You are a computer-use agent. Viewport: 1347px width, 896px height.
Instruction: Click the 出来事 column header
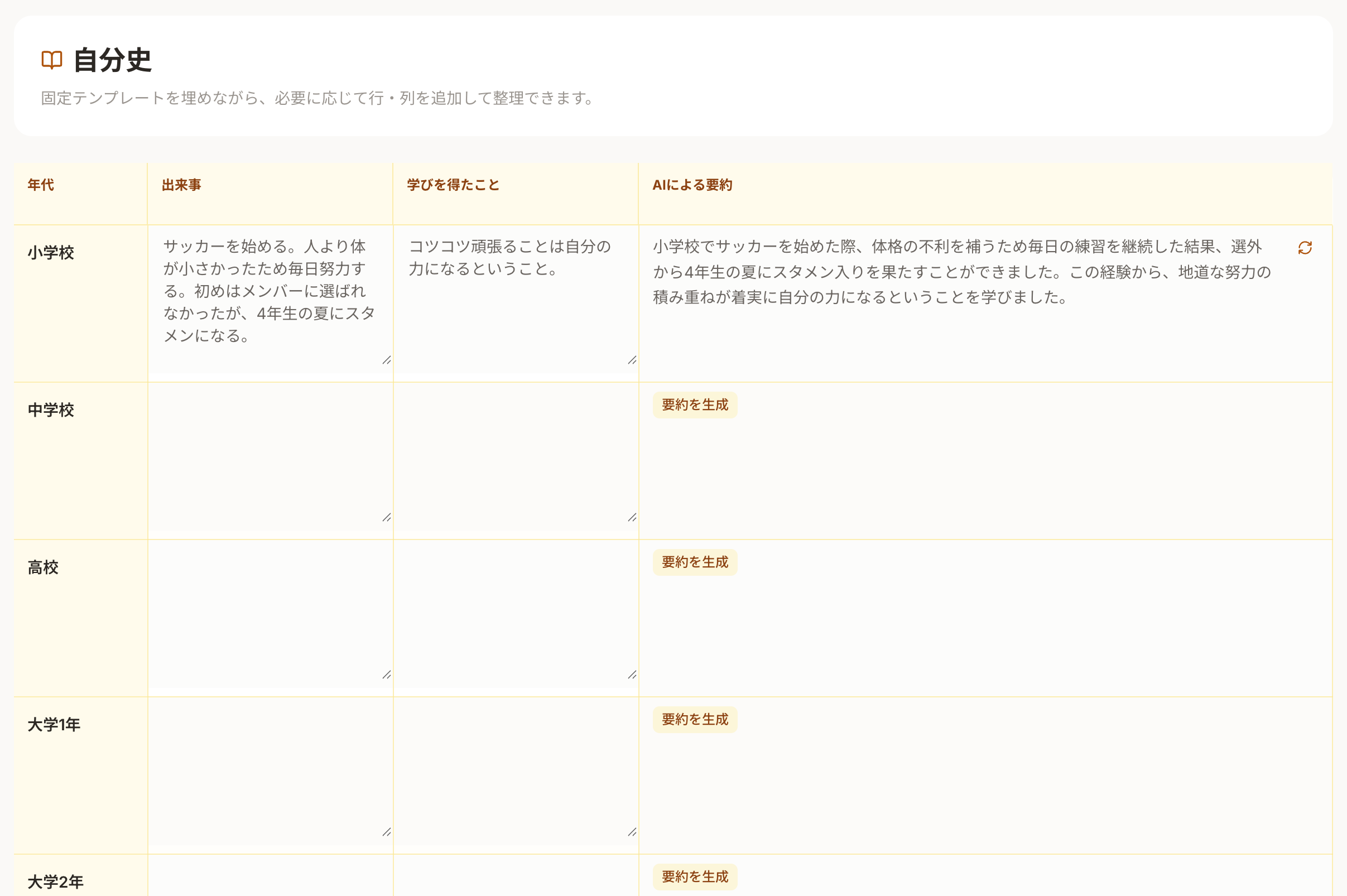click(181, 185)
